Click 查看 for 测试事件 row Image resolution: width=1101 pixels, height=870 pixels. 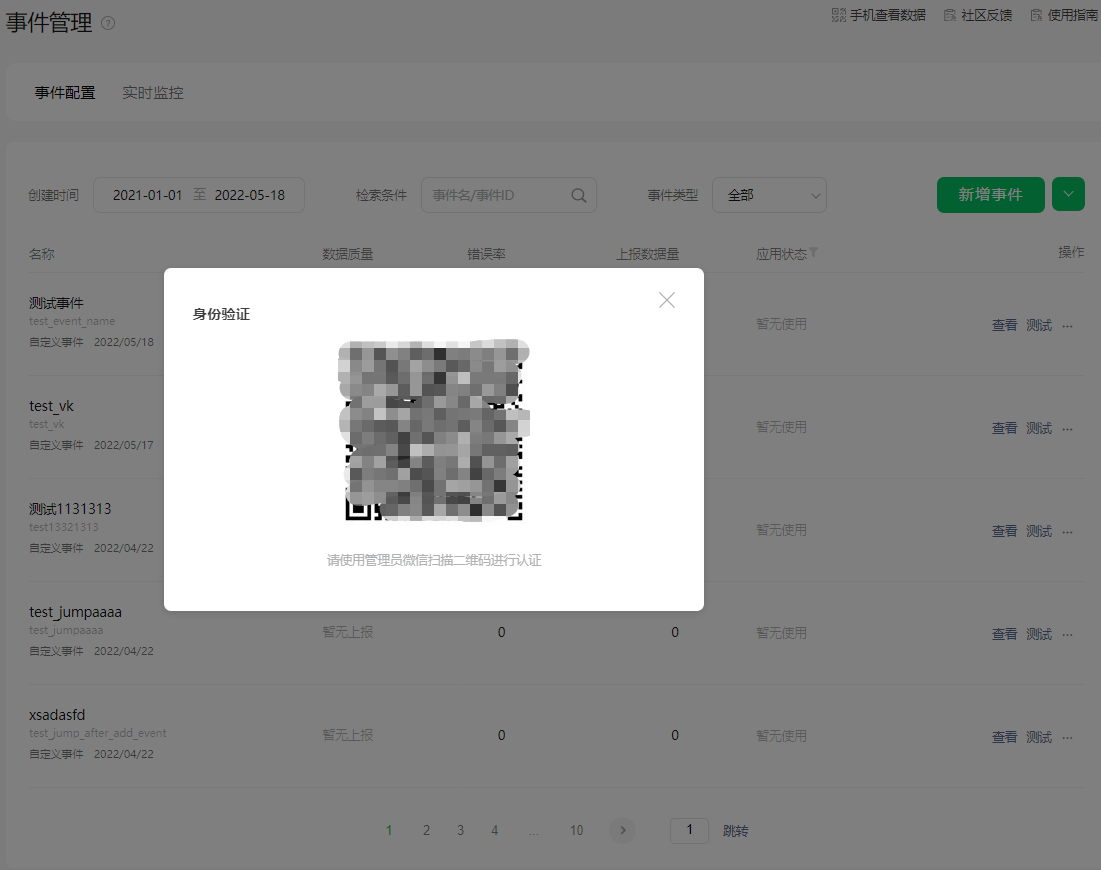pos(1004,325)
